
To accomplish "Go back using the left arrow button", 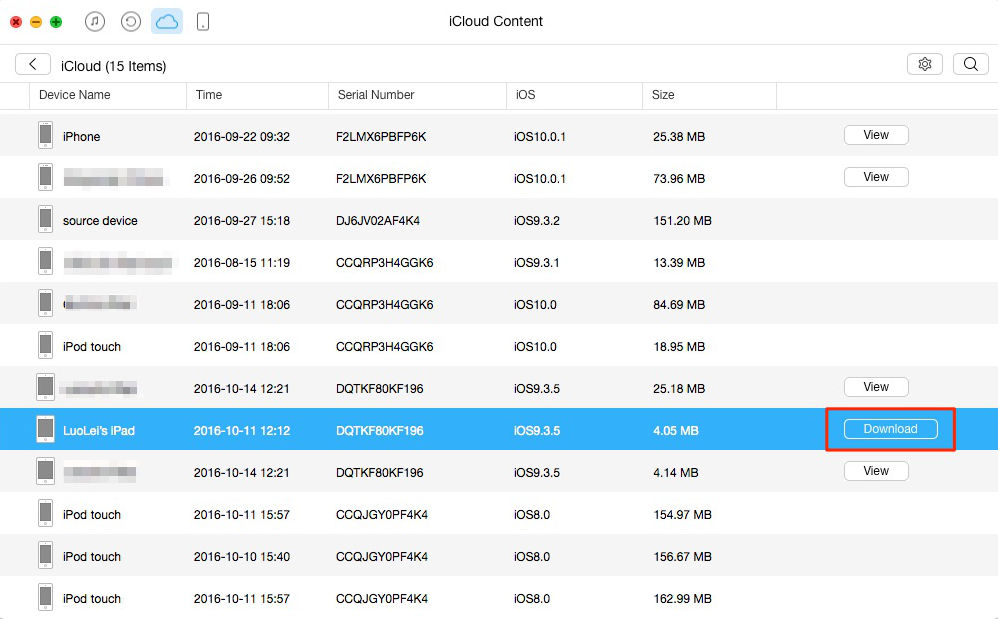I will [33, 64].
